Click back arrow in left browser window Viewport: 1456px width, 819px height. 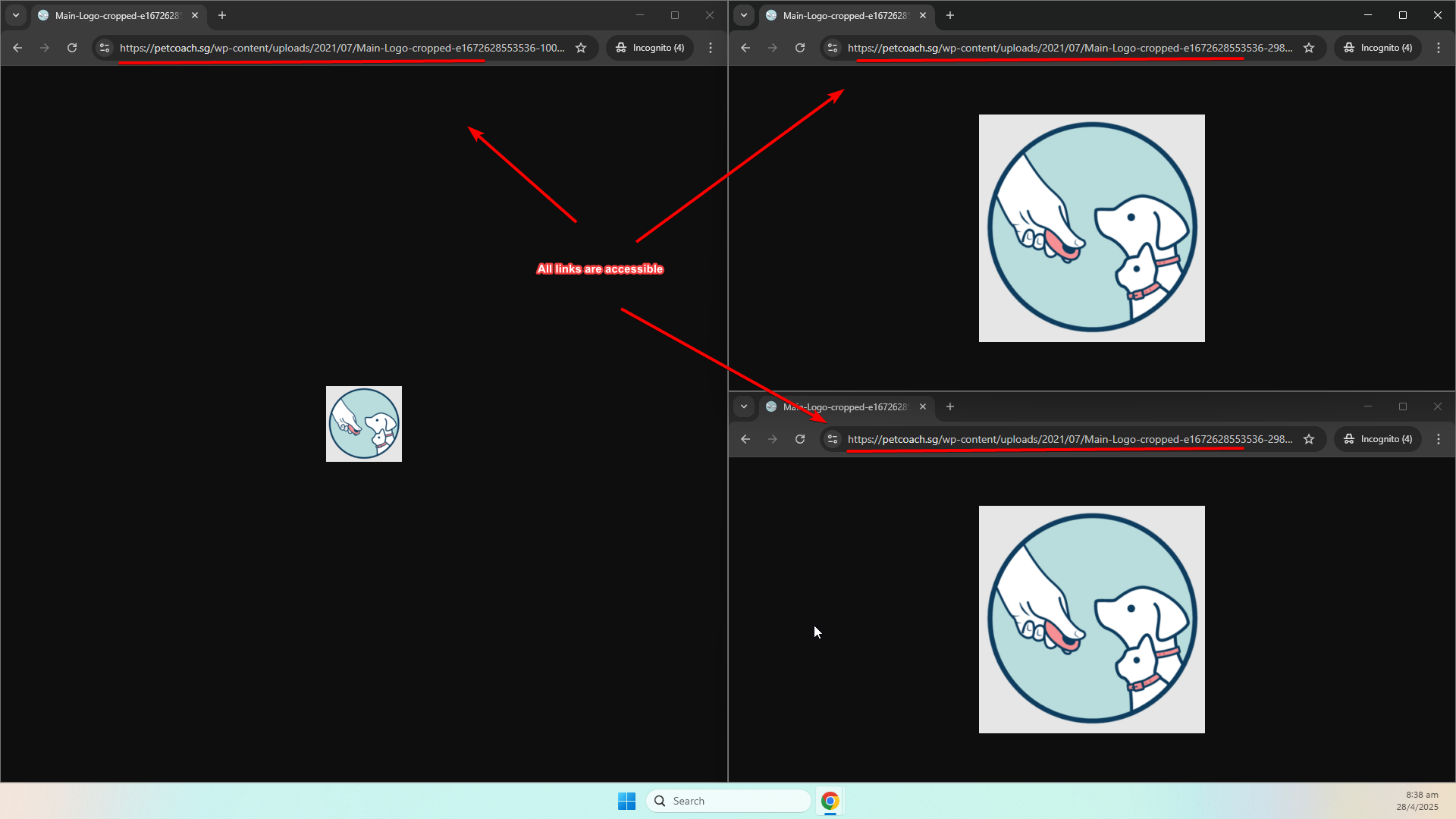[17, 48]
